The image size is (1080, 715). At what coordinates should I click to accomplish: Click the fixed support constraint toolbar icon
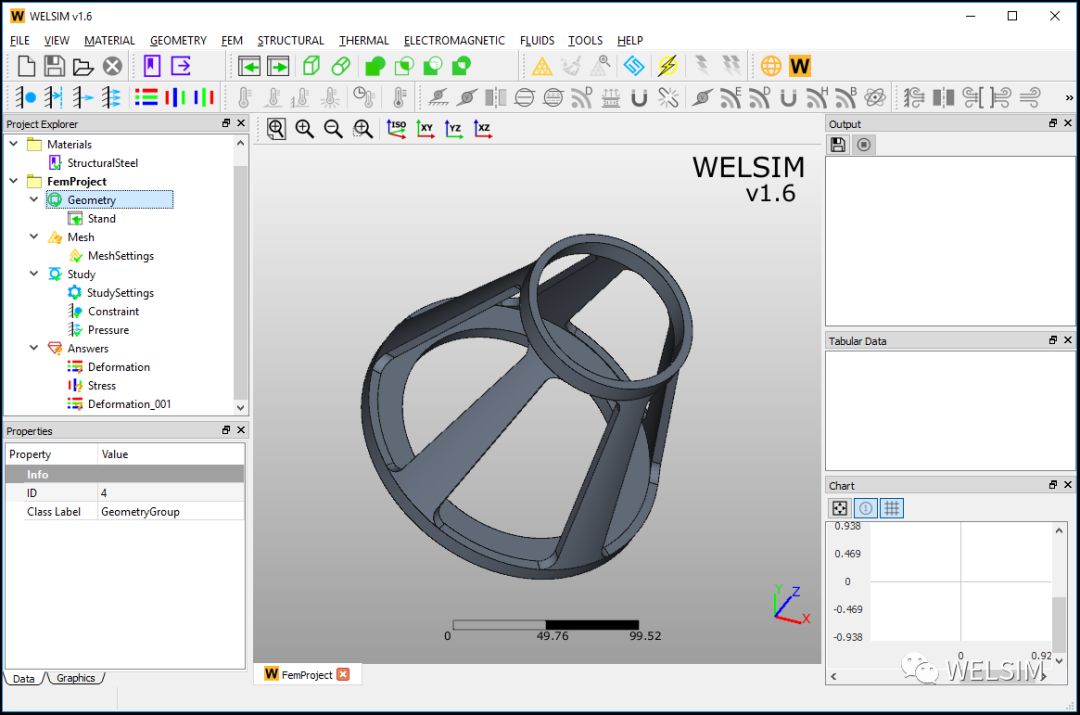point(25,97)
